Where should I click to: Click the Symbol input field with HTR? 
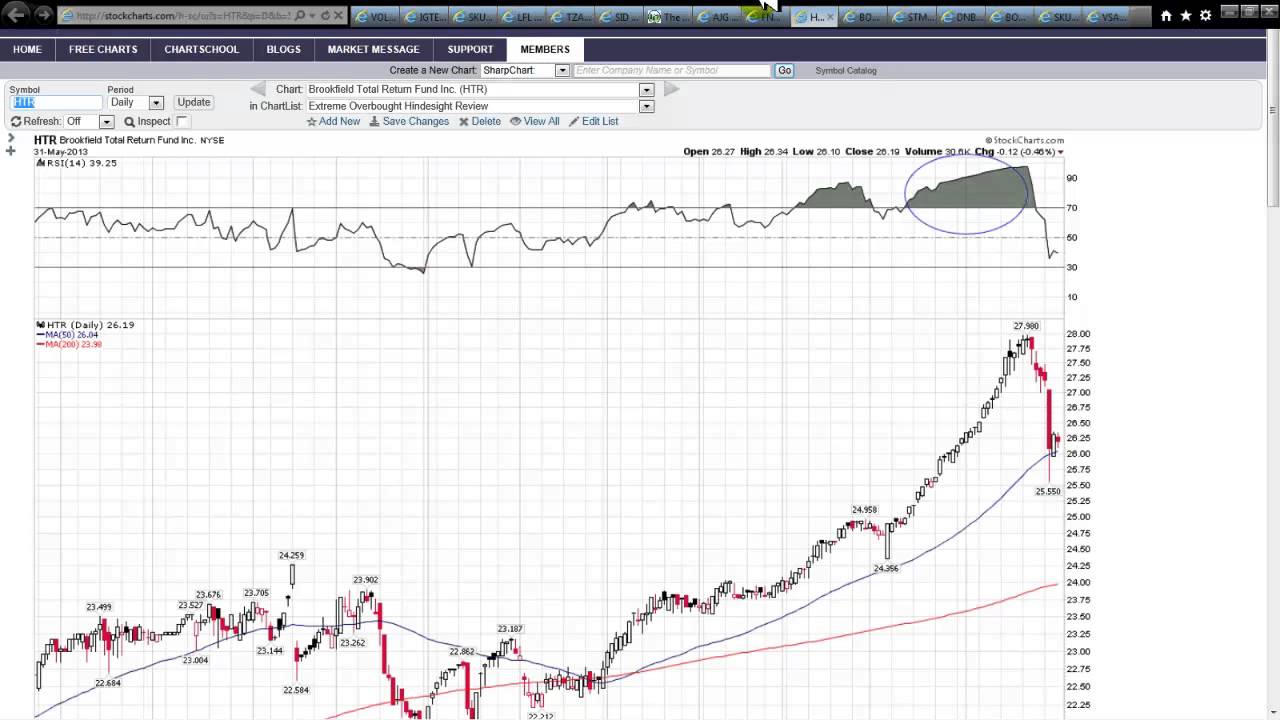click(x=56, y=102)
